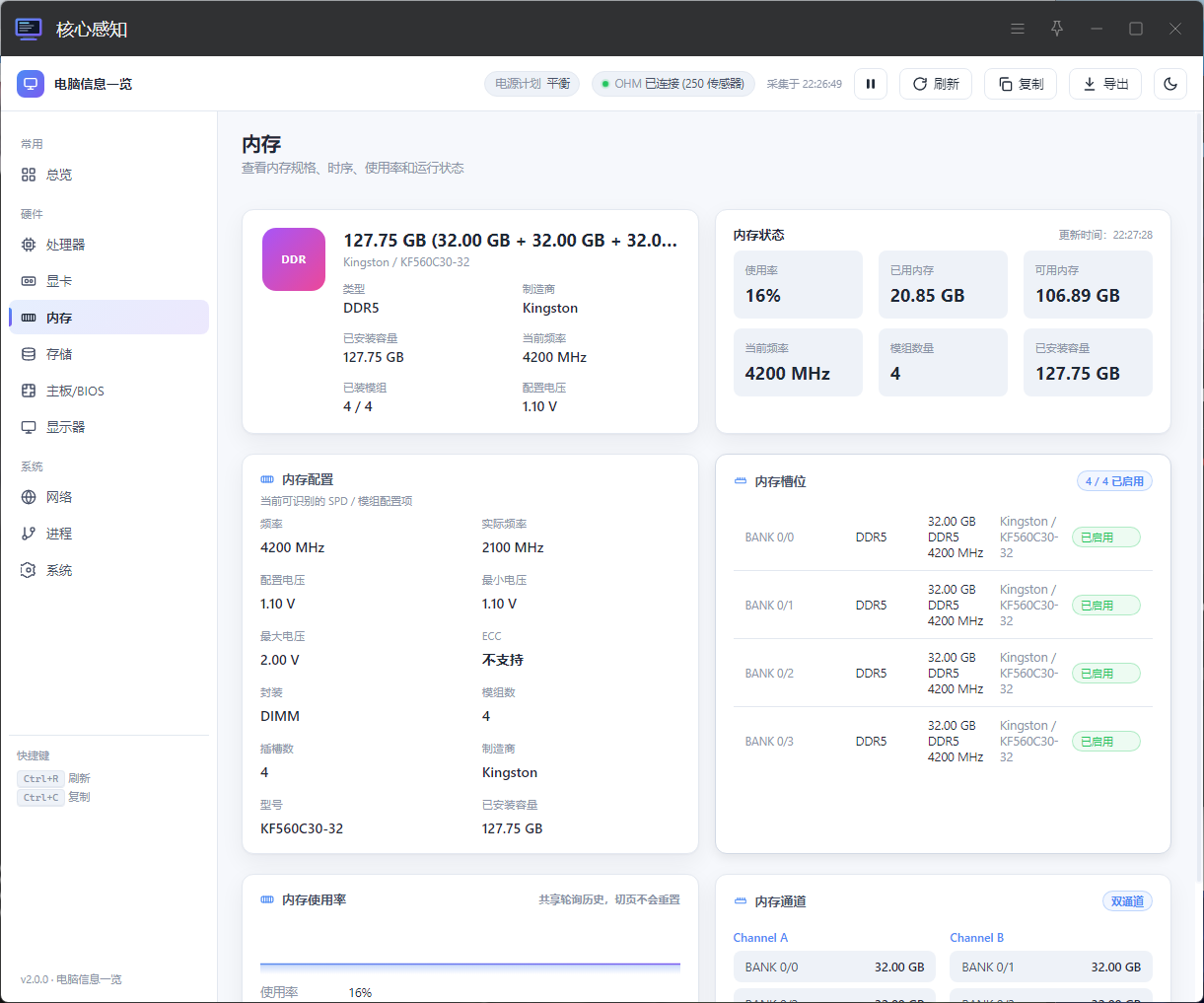Open 网络 network page in sidebar
This screenshot has width=1204, height=1003.
click(108, 497)
